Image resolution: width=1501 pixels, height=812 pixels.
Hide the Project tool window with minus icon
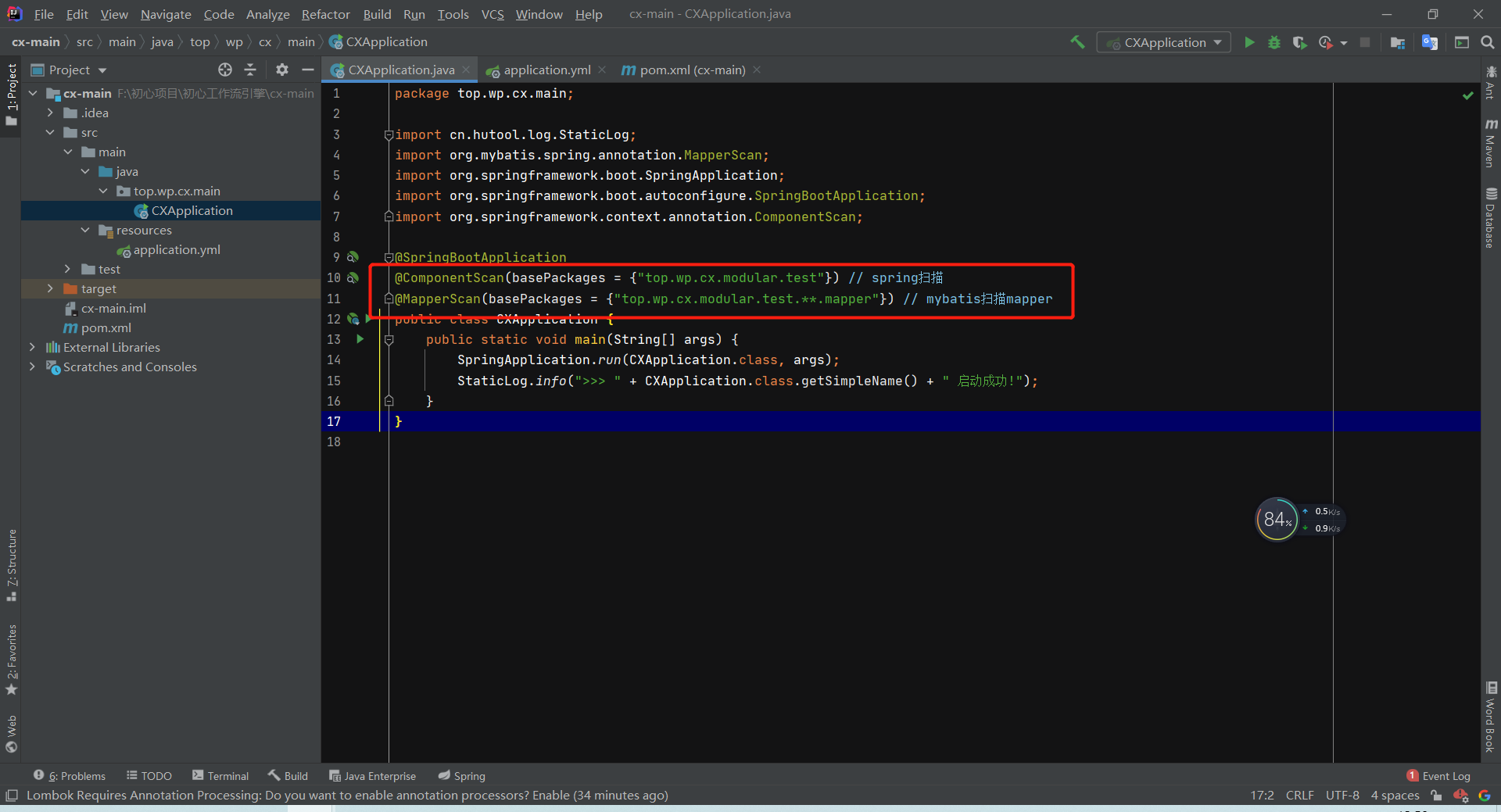pyautogui.click(x=308, y=70)
